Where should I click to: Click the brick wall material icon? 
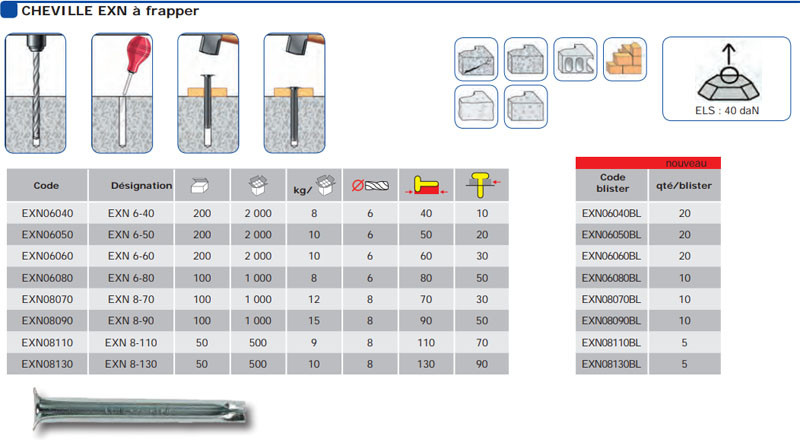(x=624, y=58)
